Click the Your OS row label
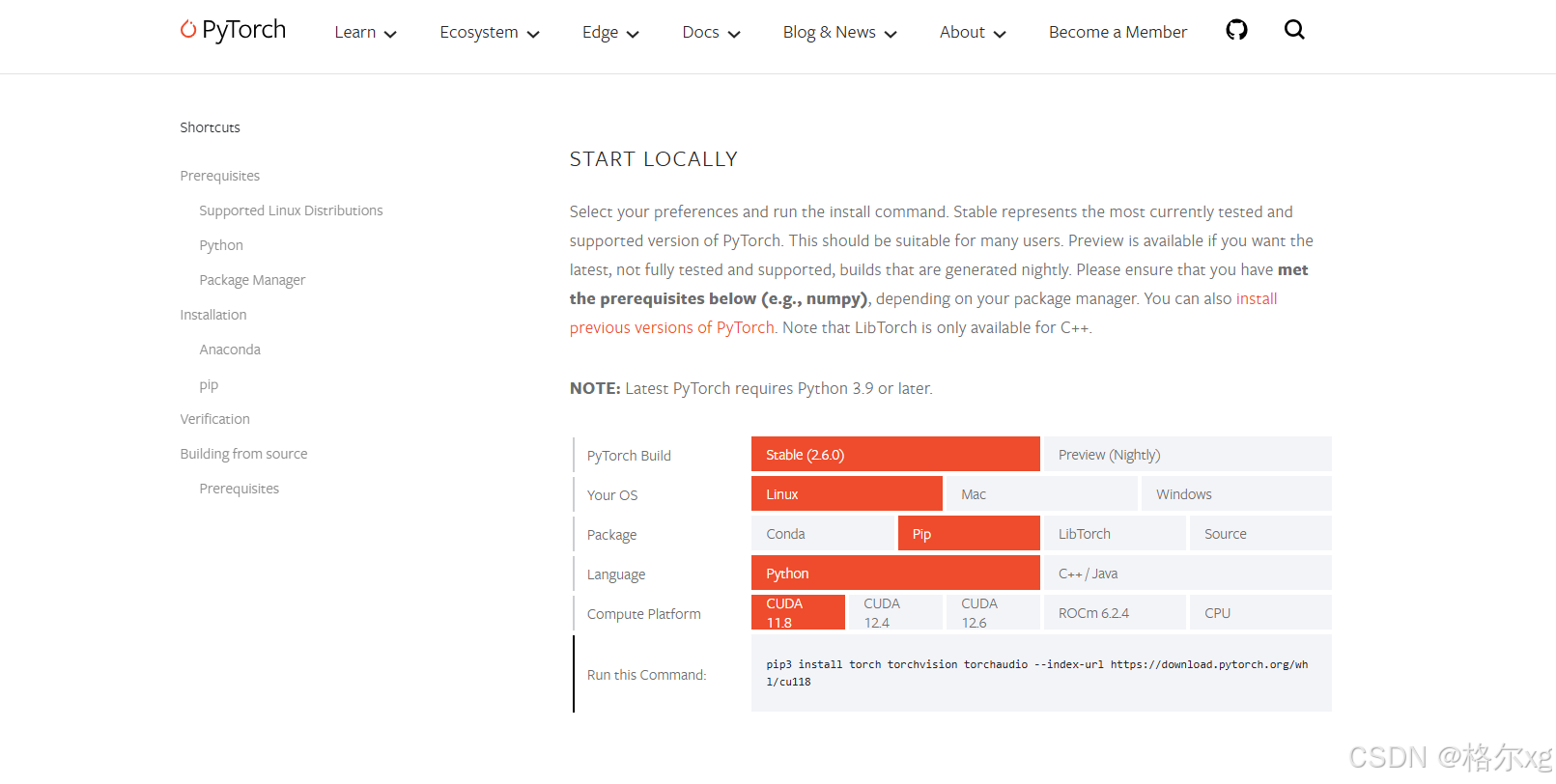1556x784 pixels. tap(612, 495)
